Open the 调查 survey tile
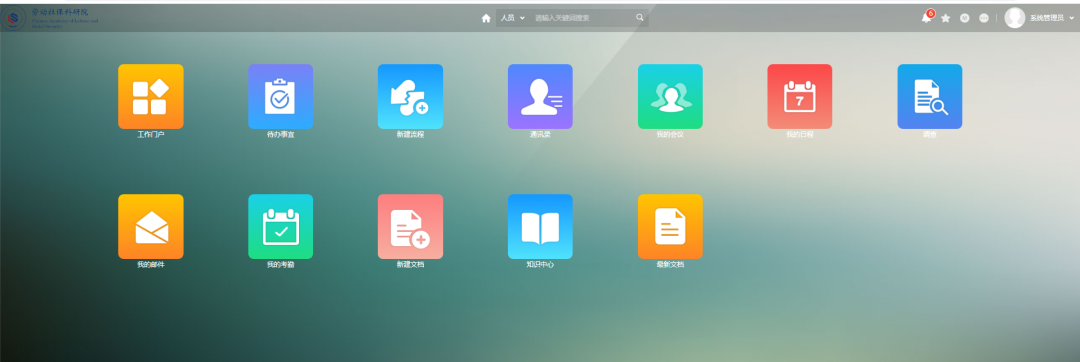This screenshot has height=362, width=1080. point(930,96)
